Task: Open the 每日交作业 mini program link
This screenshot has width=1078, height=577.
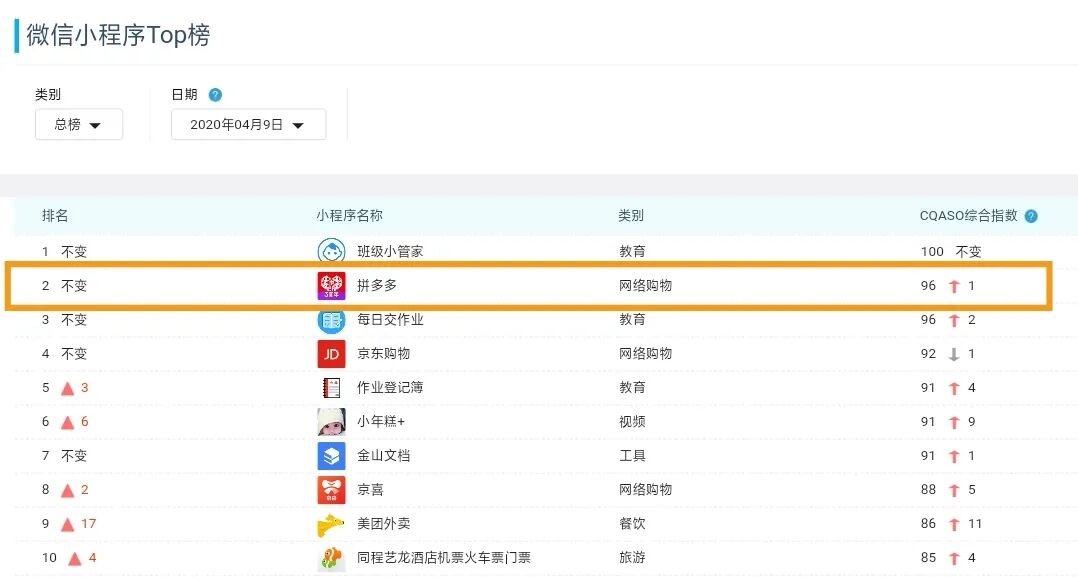Action: [x=390, y=320]
